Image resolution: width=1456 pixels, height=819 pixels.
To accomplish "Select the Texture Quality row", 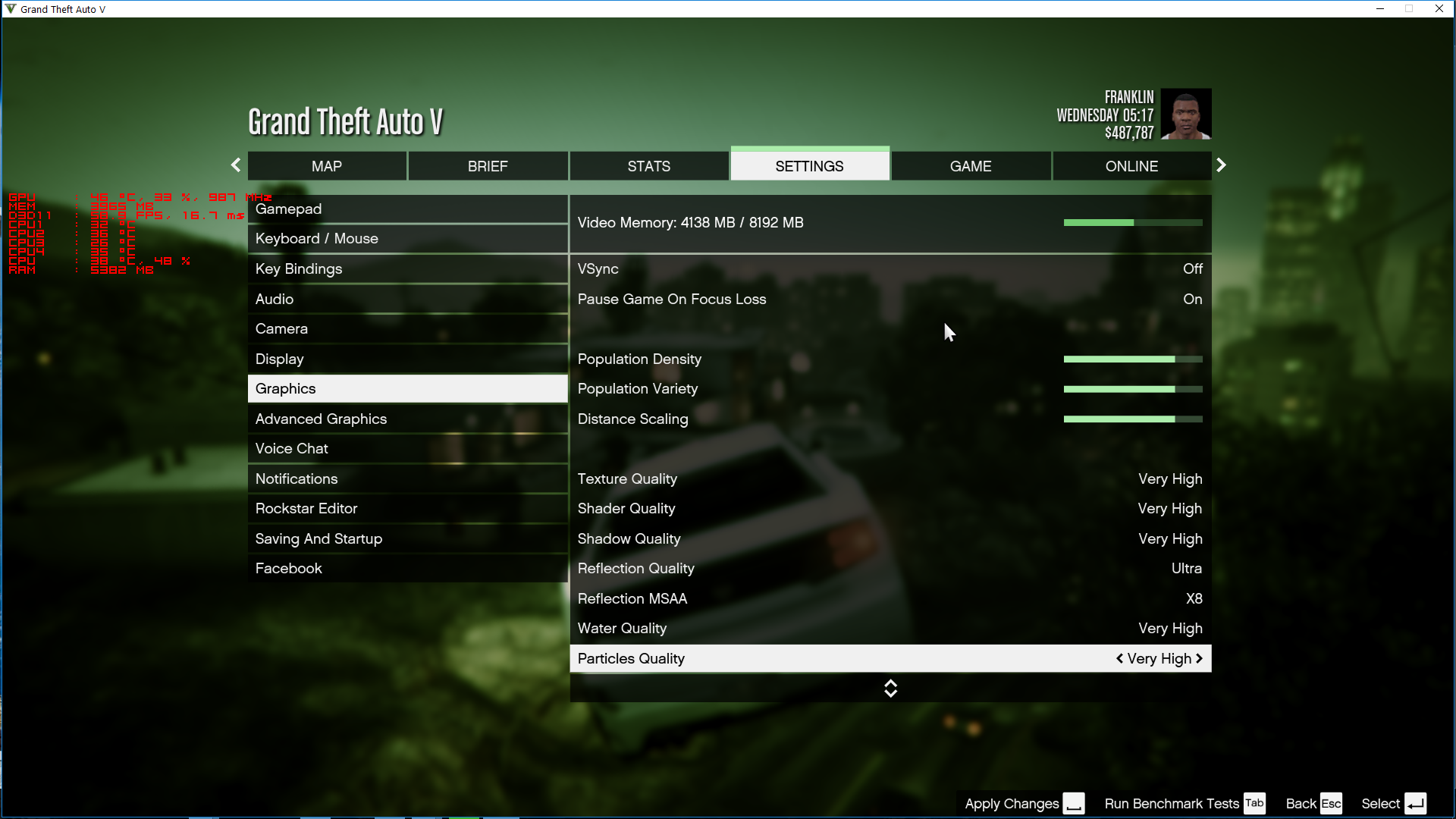I will (890, 479).
